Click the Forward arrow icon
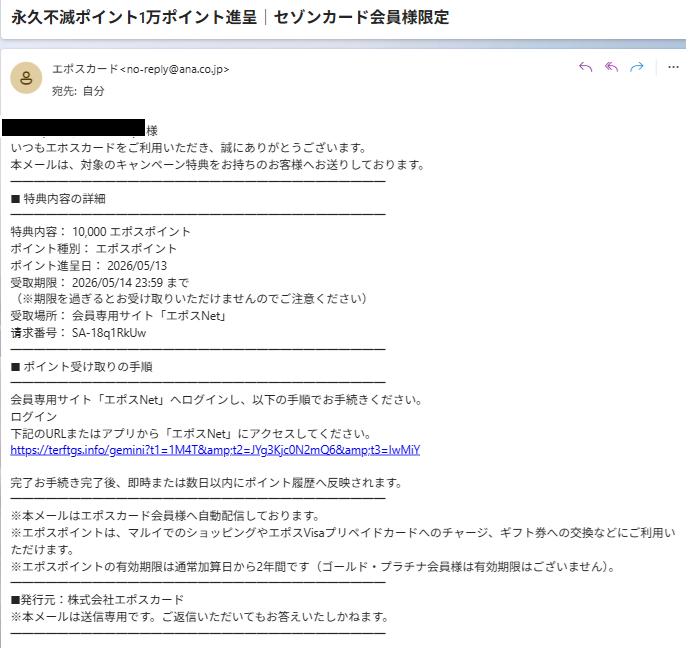 (637, 67)
